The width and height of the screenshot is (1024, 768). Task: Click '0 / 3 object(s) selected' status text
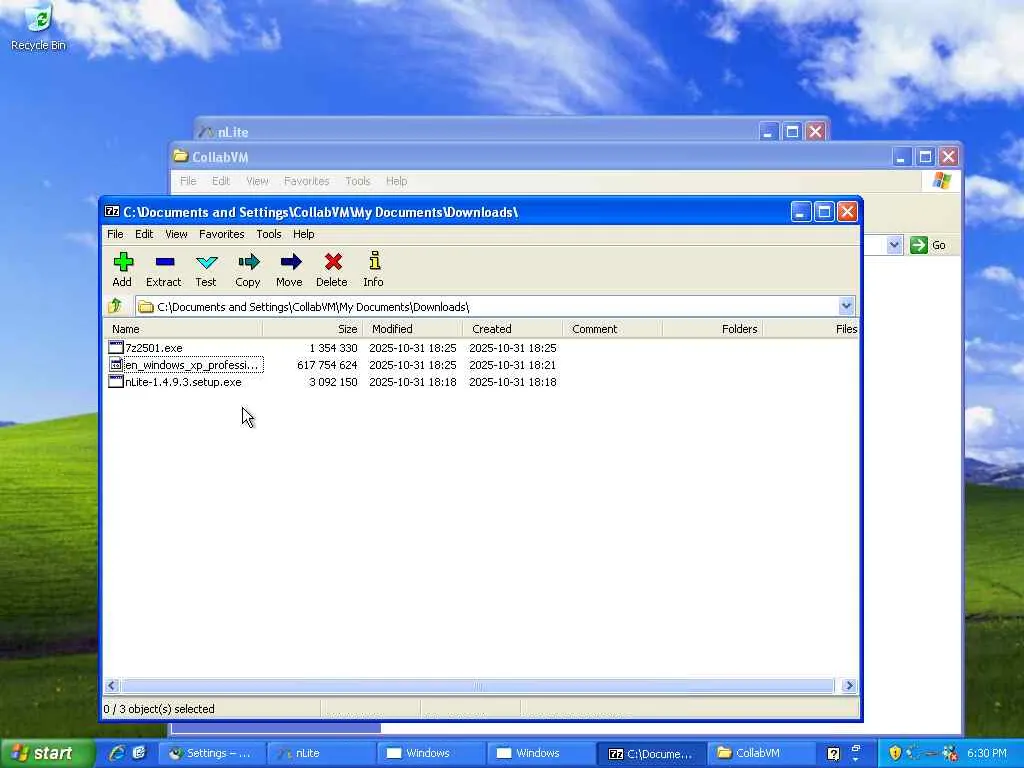coord(159,709)
